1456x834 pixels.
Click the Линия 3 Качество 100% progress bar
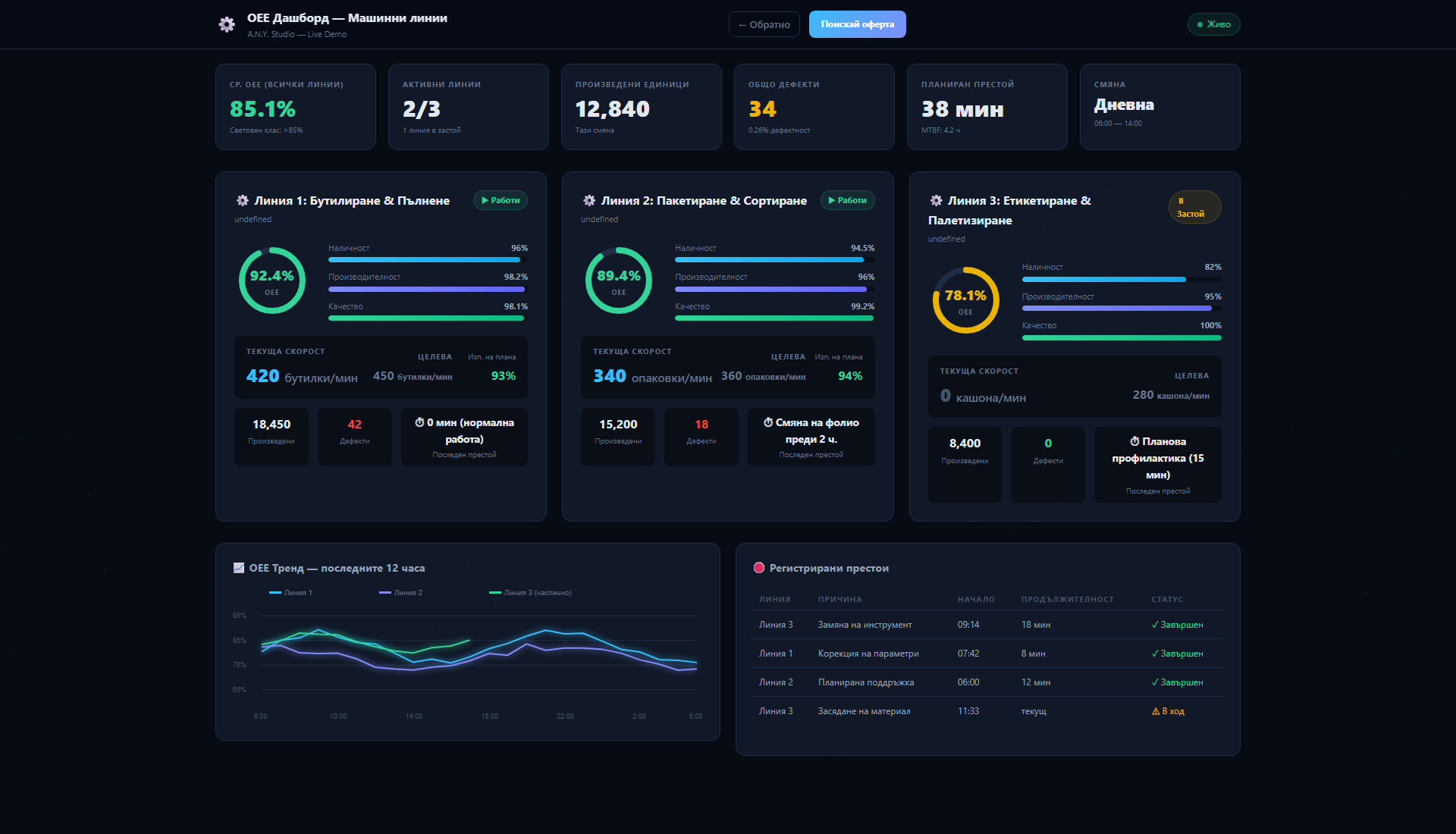(1122, 338)
